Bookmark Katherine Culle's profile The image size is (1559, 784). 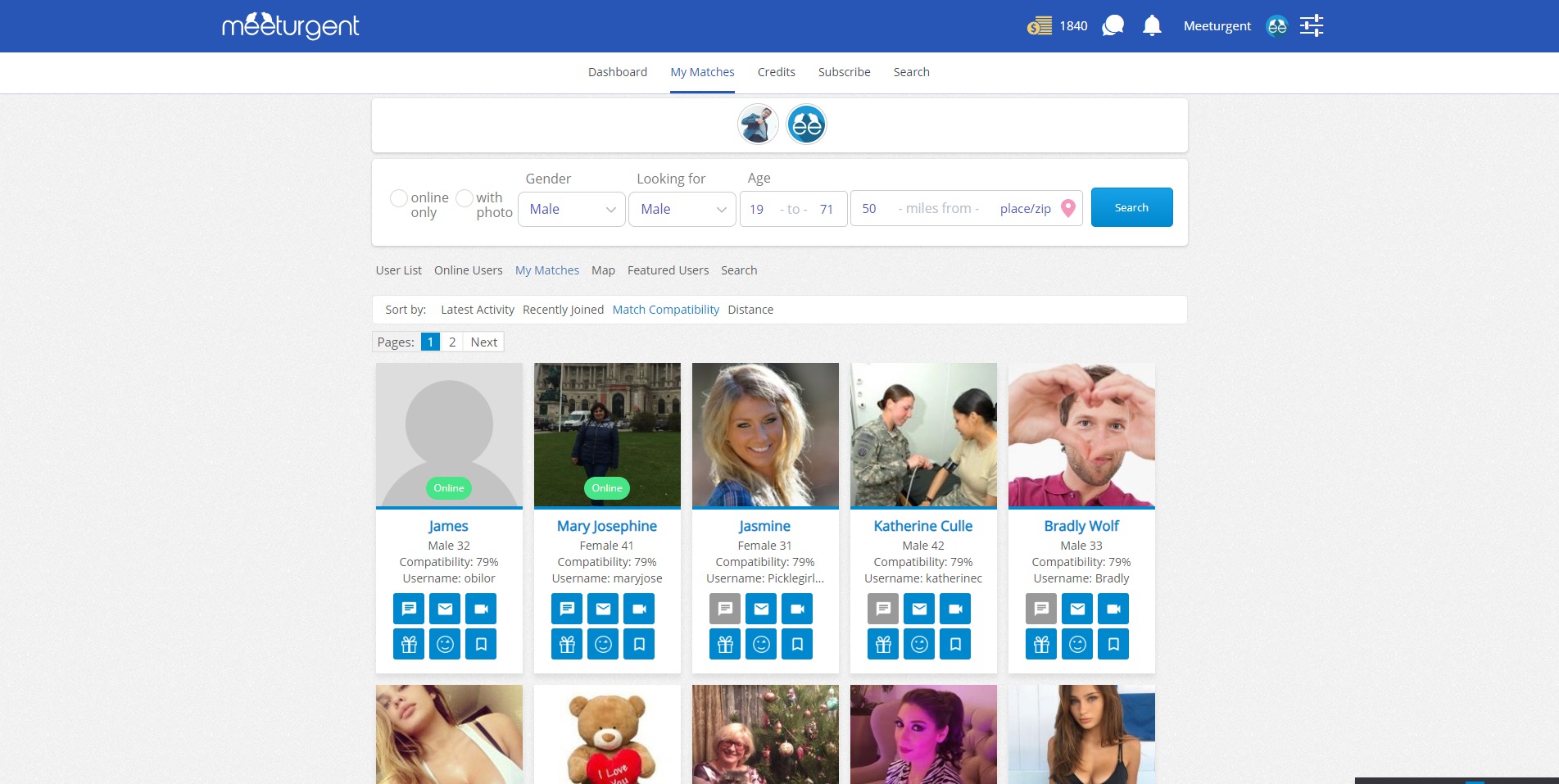tap(955, 645)
